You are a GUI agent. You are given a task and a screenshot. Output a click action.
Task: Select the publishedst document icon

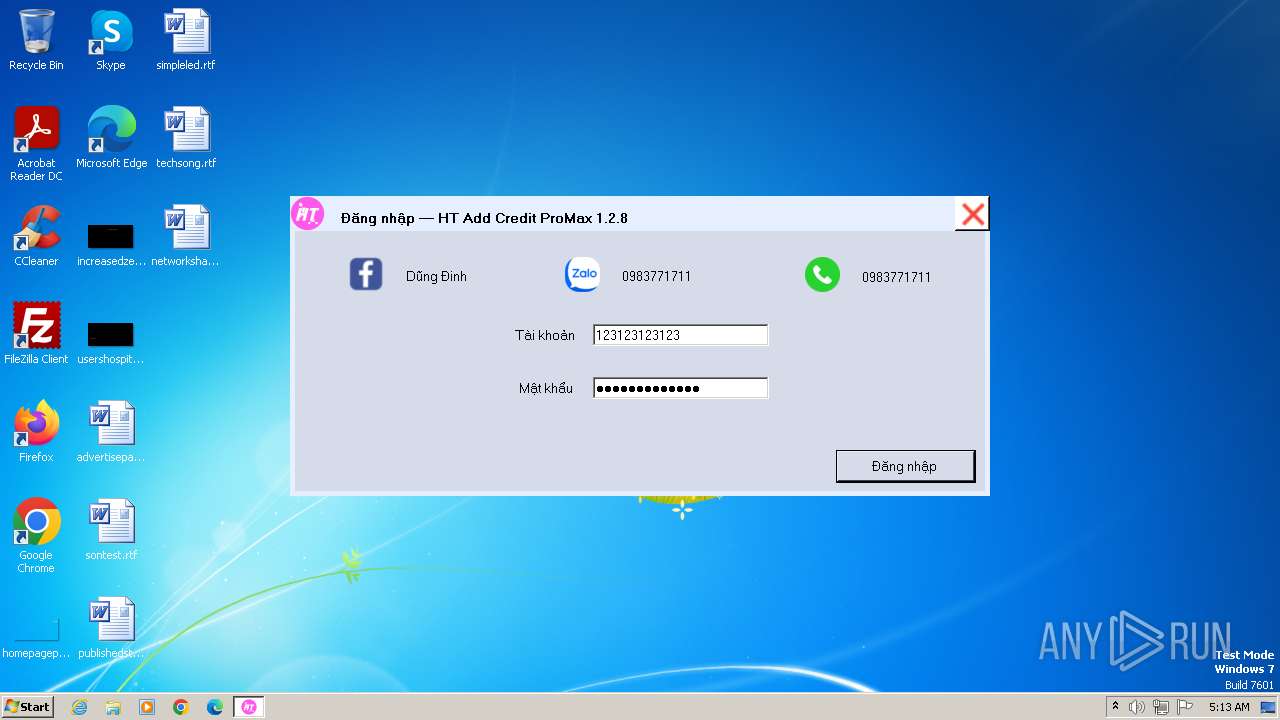(x=111, y=628)
